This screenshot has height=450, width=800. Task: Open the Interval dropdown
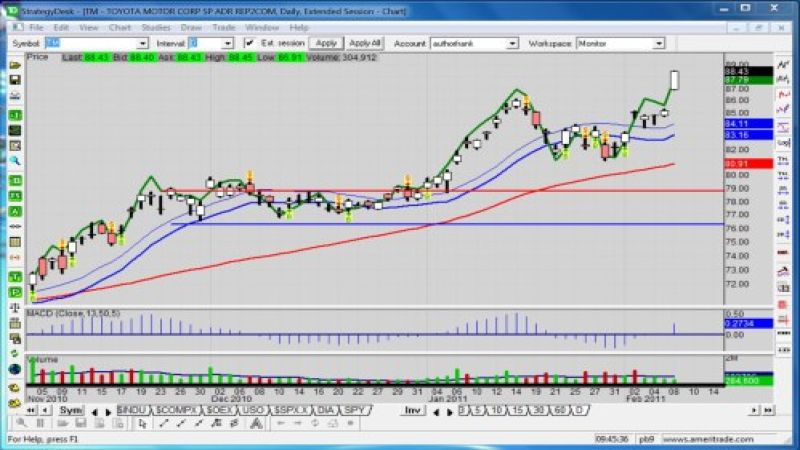click(x=228, y=44)
